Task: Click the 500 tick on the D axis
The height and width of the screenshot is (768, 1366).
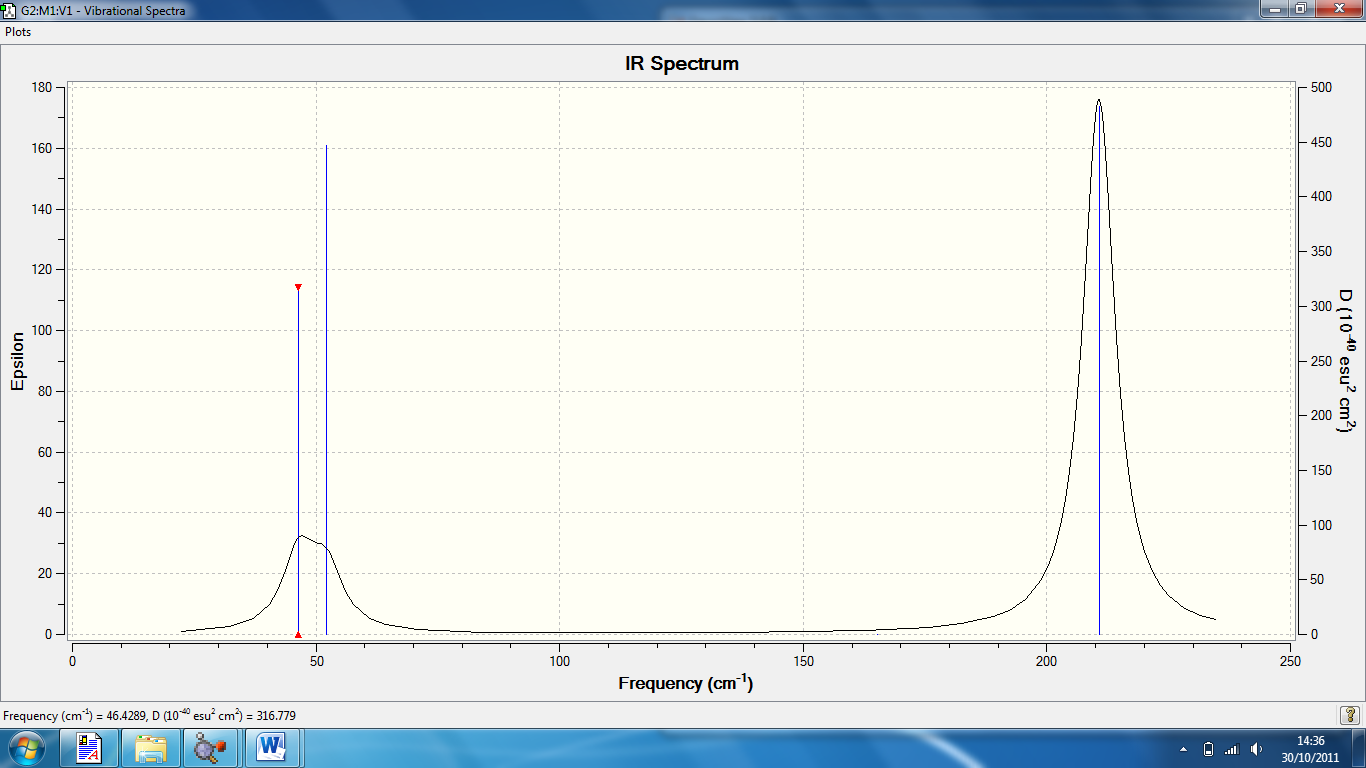Action: (x=1321, y=87)
